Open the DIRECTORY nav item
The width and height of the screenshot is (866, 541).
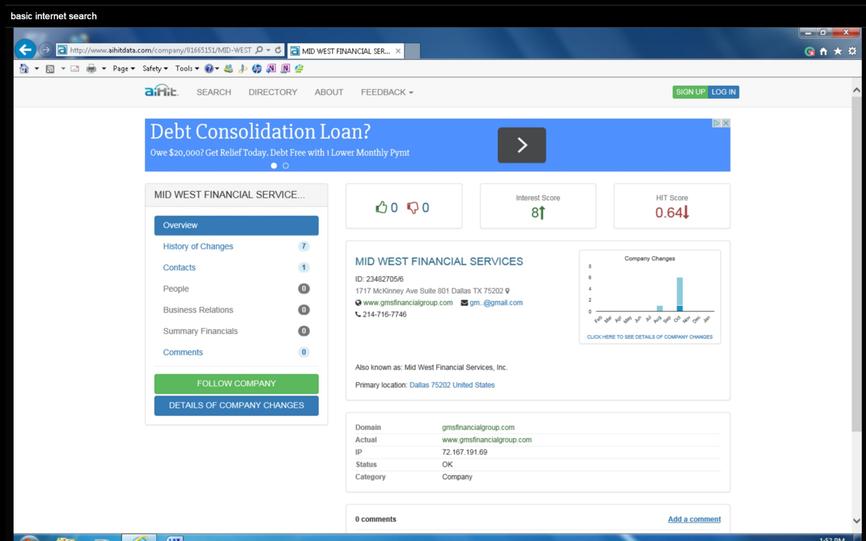(x=273, y=92)
